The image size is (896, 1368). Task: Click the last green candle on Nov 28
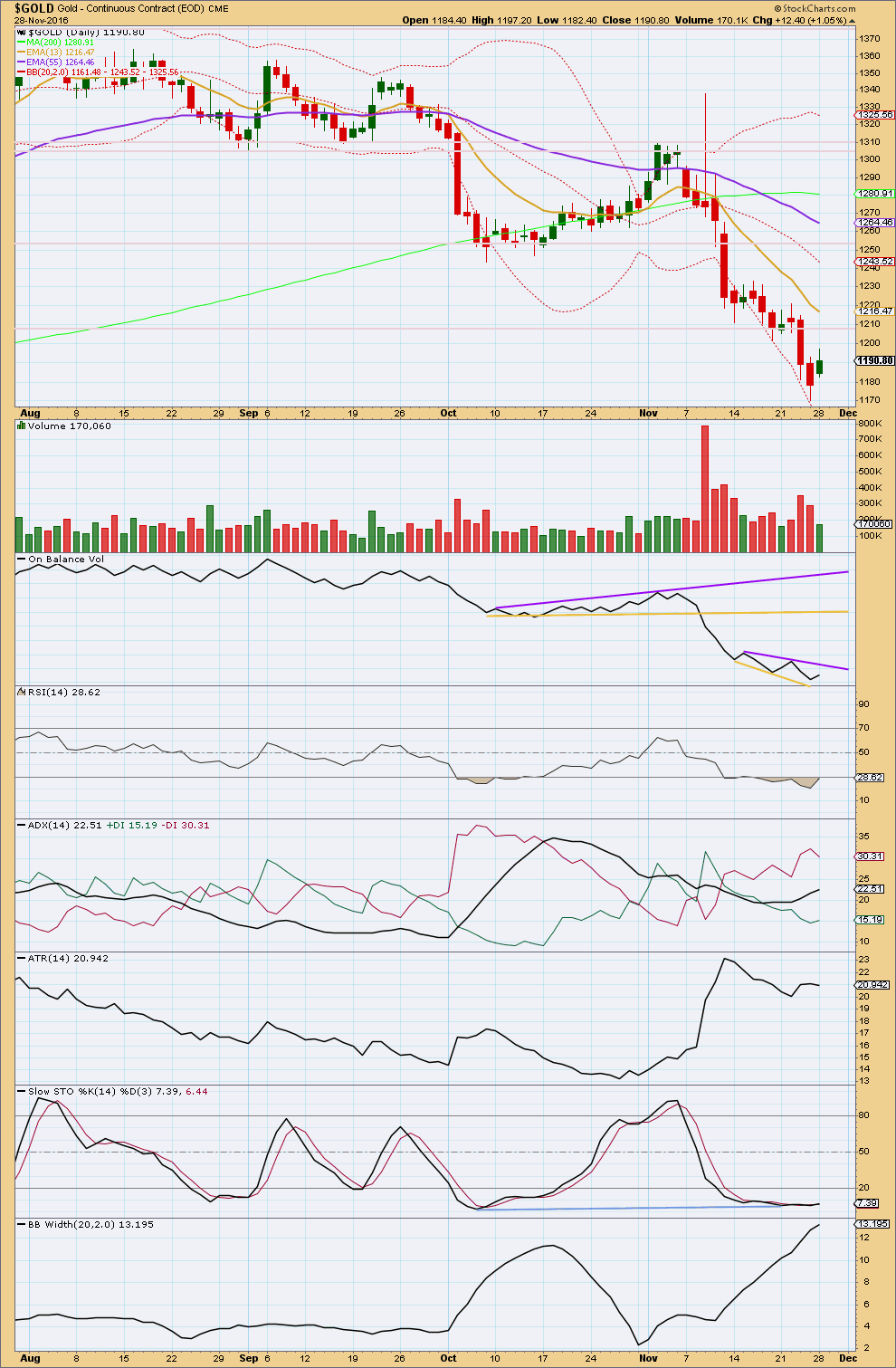coord(820,364)
